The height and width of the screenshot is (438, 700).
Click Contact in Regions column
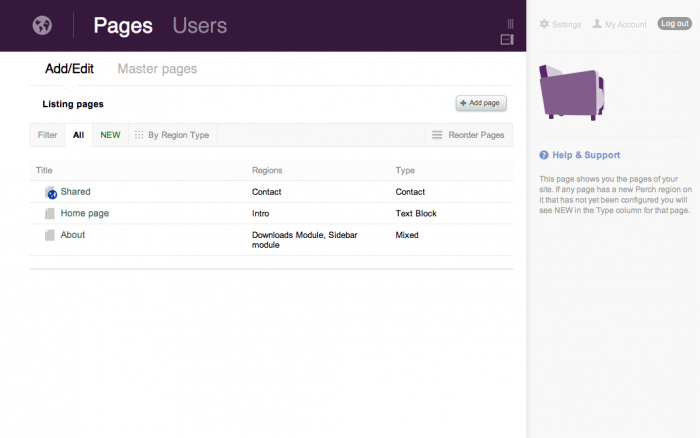click(267, 192)
